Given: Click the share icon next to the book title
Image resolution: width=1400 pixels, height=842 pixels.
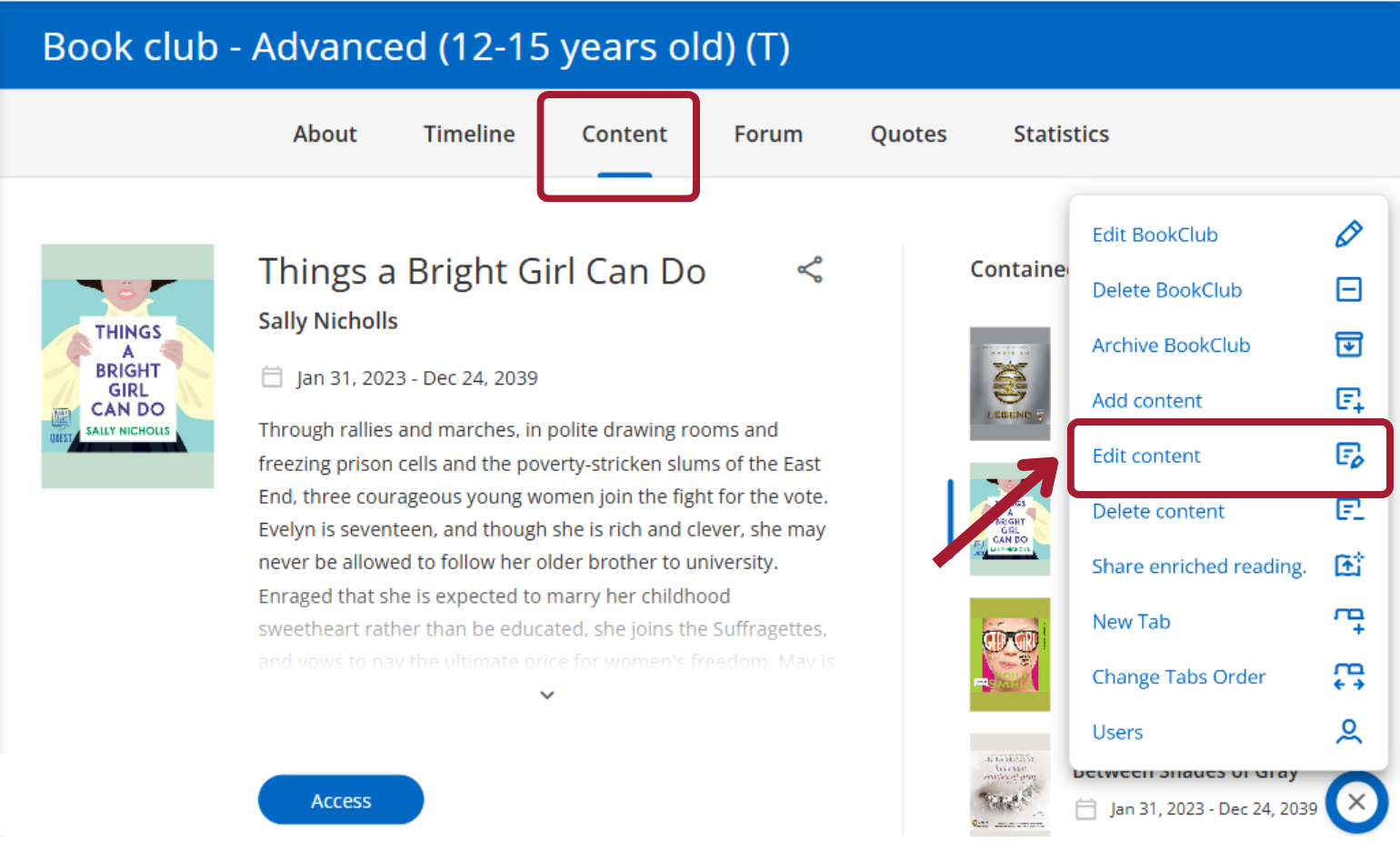Looking at the screenshot, I should [x=810, y=270].
